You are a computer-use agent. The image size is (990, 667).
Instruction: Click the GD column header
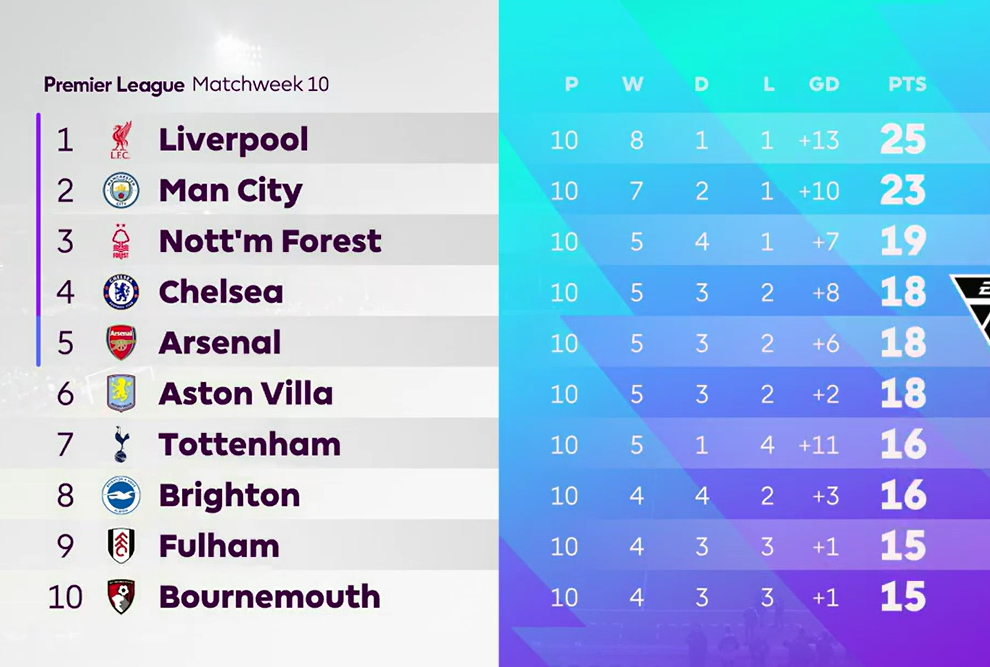tap(824, 84)
